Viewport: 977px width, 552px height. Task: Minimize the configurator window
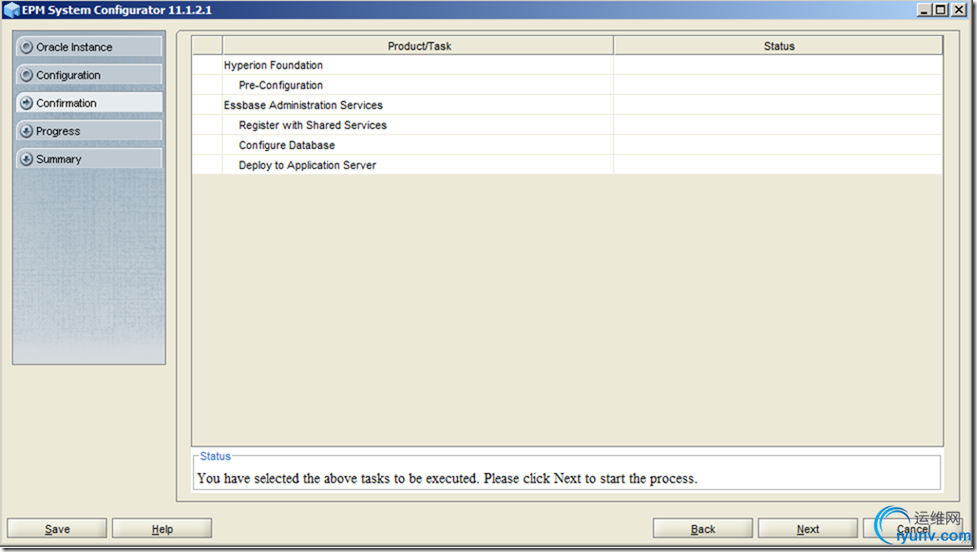point(924,9)
